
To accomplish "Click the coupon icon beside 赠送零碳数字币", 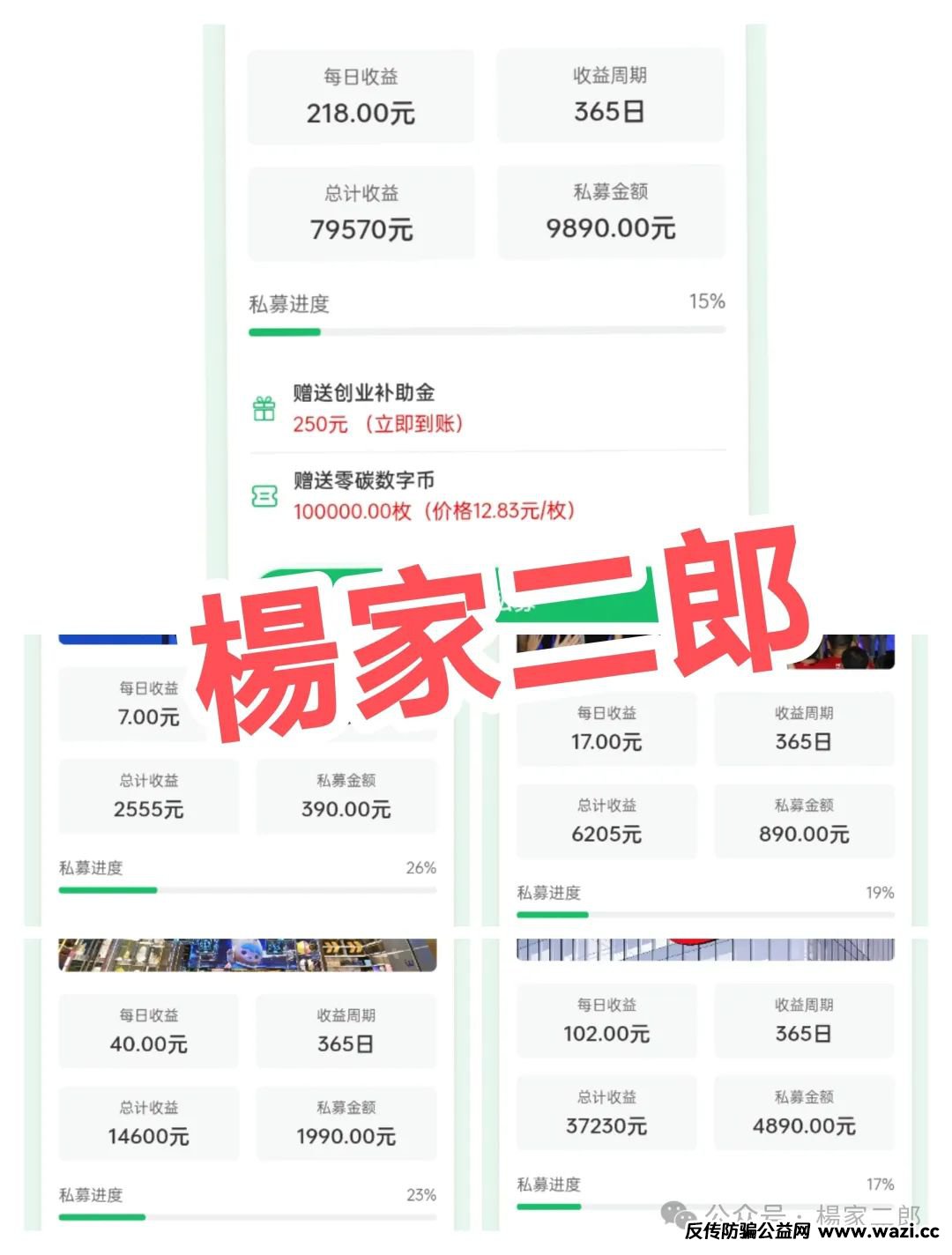I will 264,497.
